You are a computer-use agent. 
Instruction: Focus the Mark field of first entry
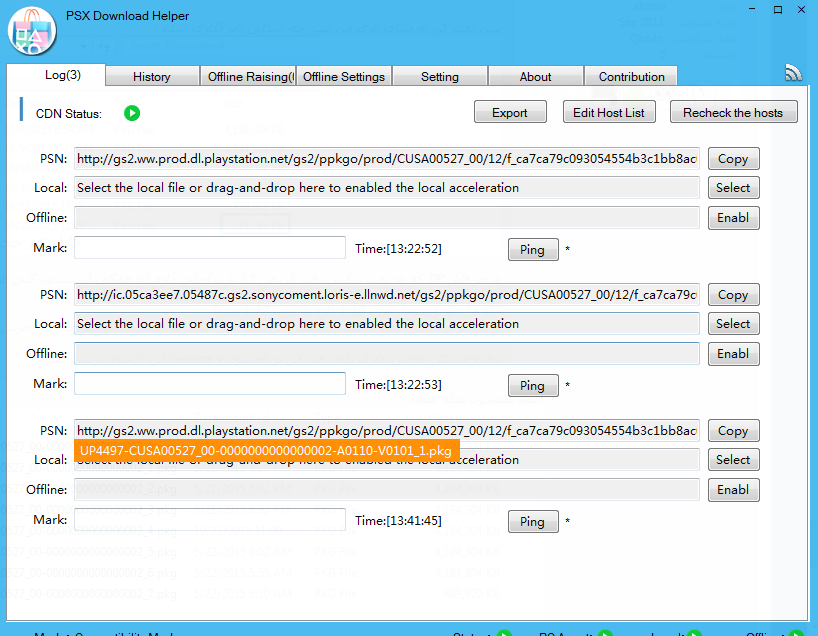coord(209,248)
